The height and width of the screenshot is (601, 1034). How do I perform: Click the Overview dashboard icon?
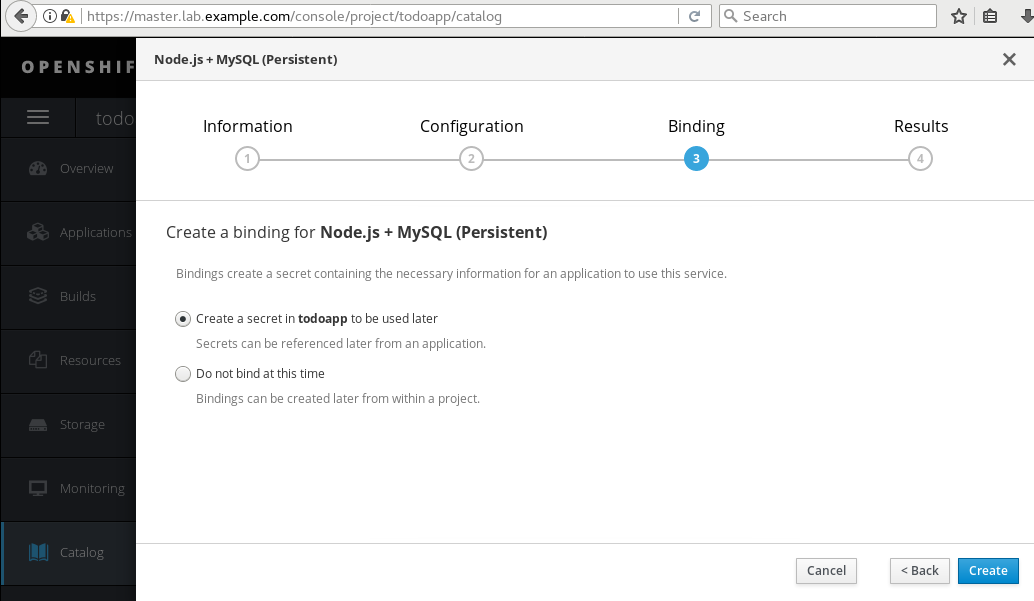pos(38,168)
